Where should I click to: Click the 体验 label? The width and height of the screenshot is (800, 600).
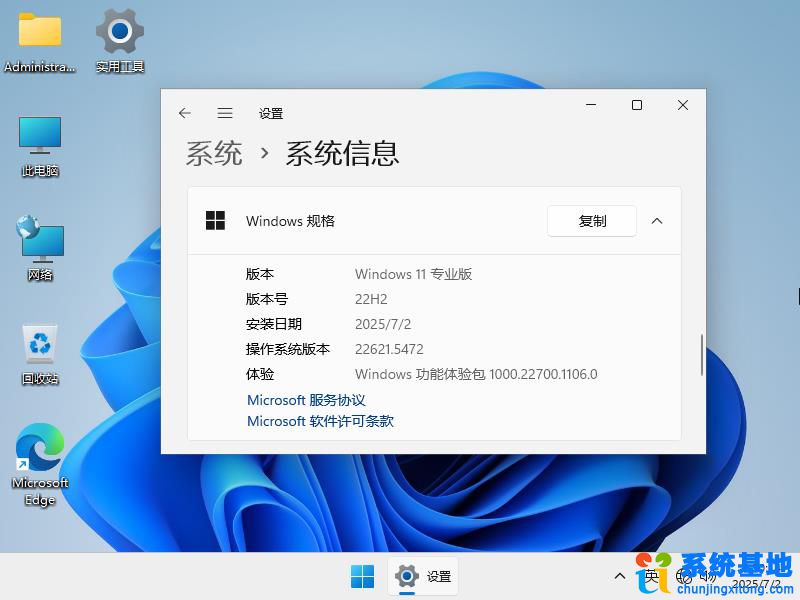click(x=260, y=374)
